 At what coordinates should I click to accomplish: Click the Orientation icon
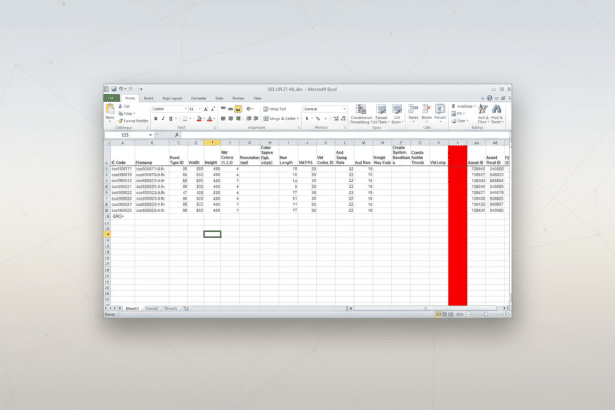(249, 109)
